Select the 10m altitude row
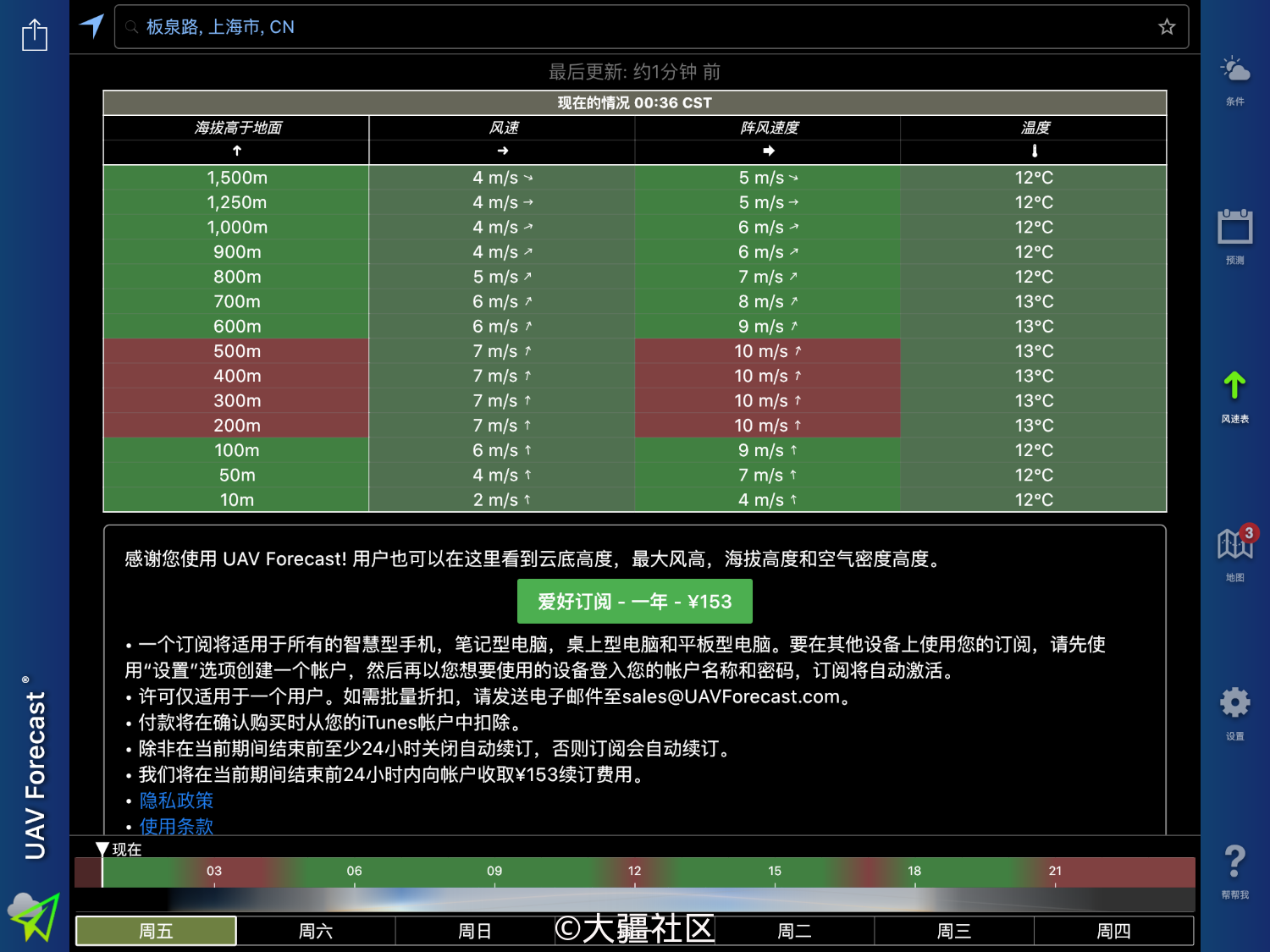1270x952 pixels. (635, 500)
